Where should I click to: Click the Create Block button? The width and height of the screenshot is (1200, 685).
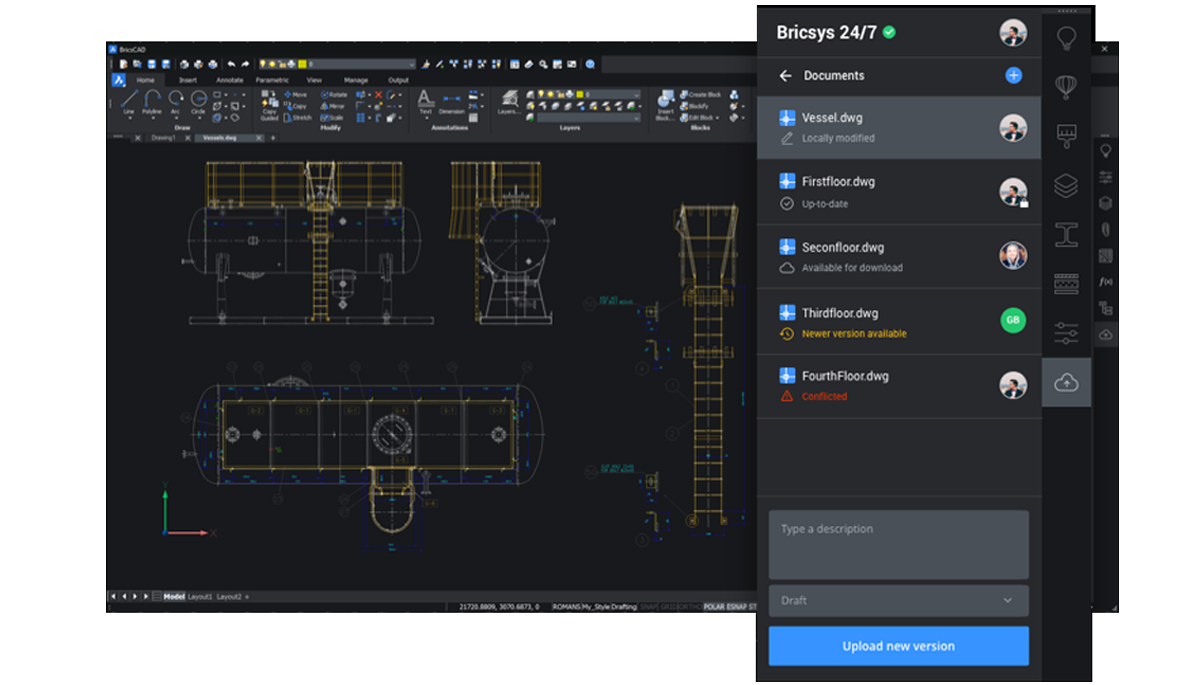[x=700, y=94]
